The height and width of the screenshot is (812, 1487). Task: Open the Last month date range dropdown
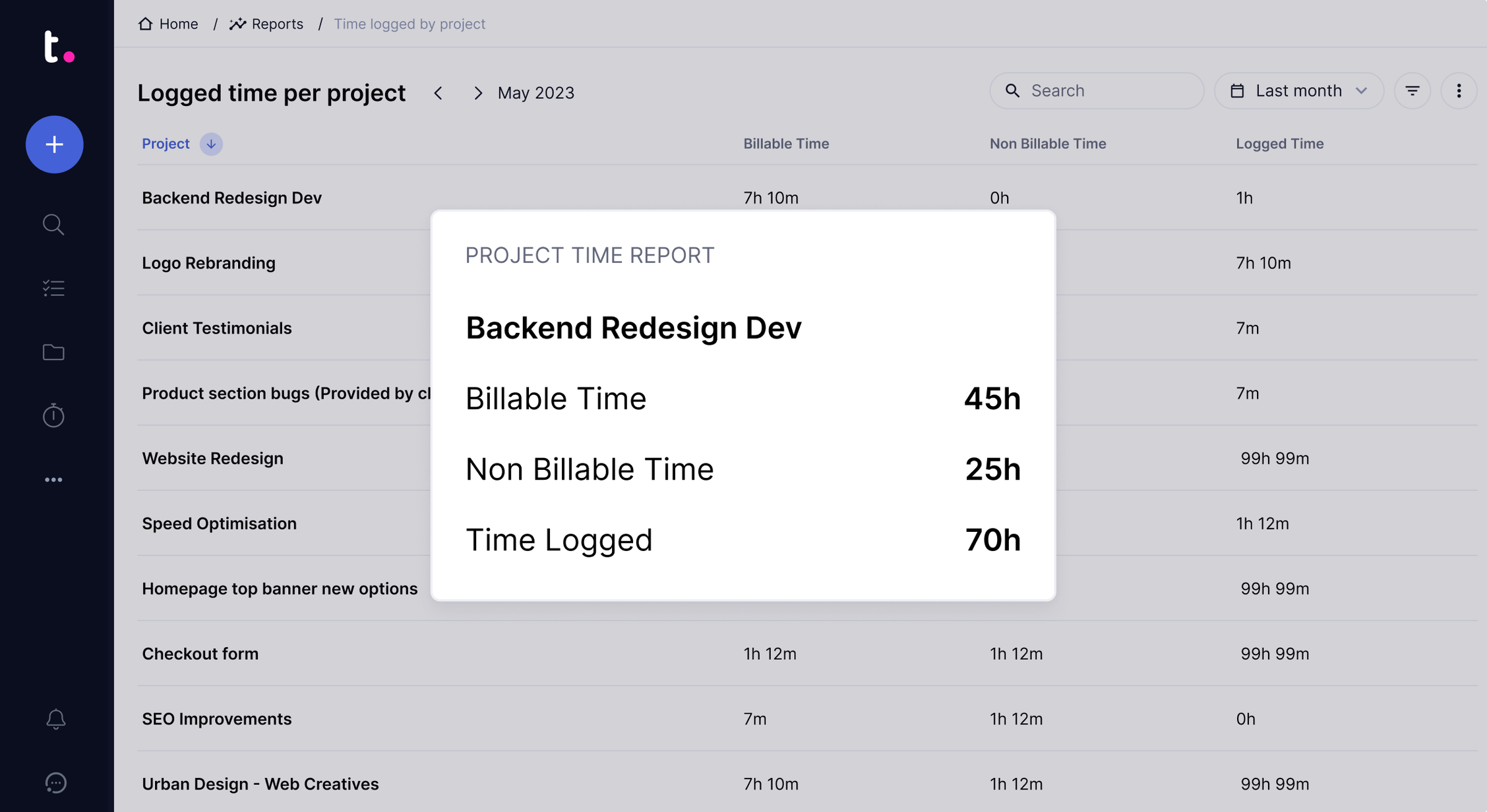[x=1298, y=90]
